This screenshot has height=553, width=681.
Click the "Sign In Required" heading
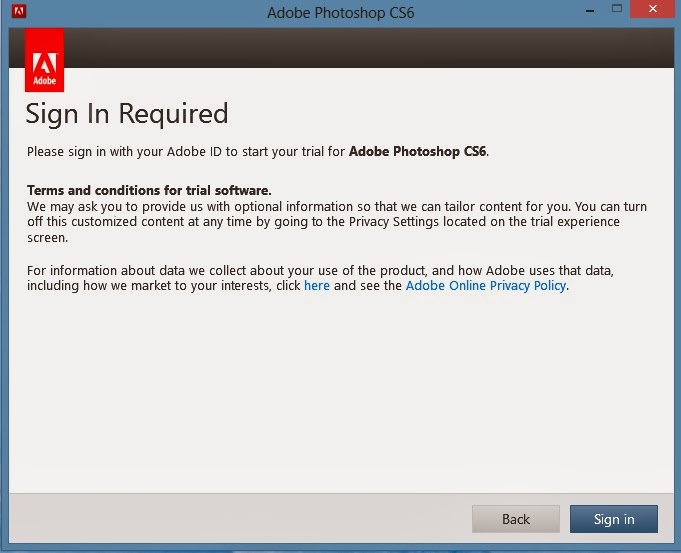[127, 113]
